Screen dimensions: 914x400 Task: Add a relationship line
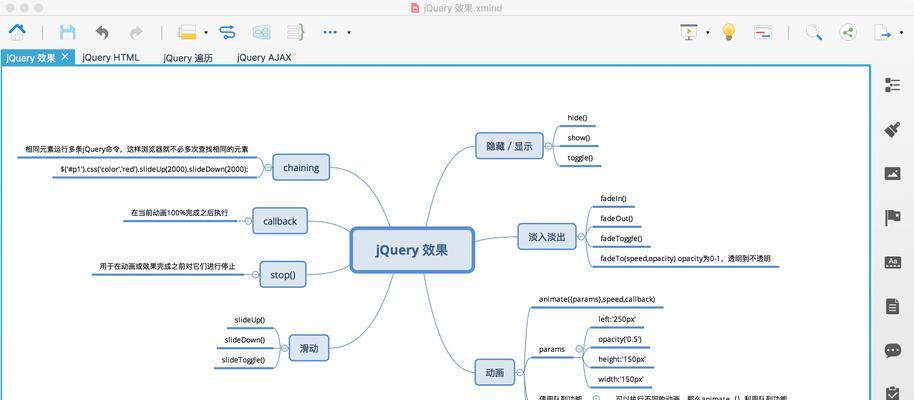(227, 32)
